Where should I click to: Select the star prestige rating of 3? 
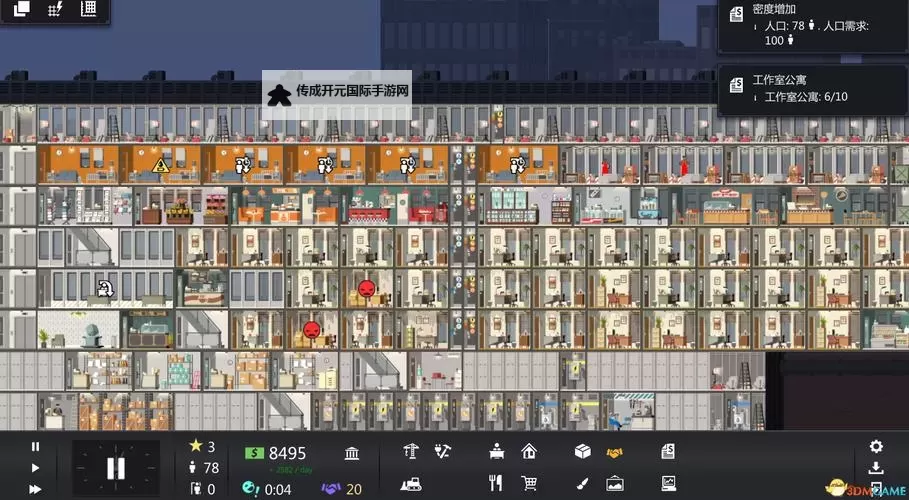tap(202, 446)
